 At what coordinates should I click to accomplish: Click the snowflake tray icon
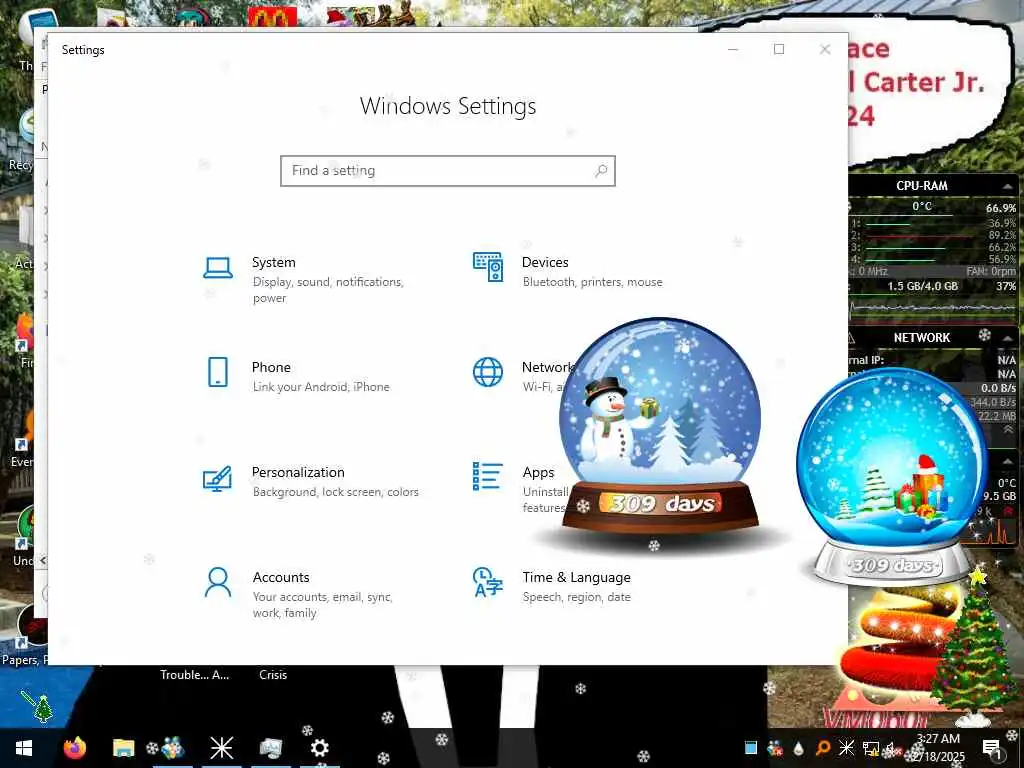pos(846,748)
